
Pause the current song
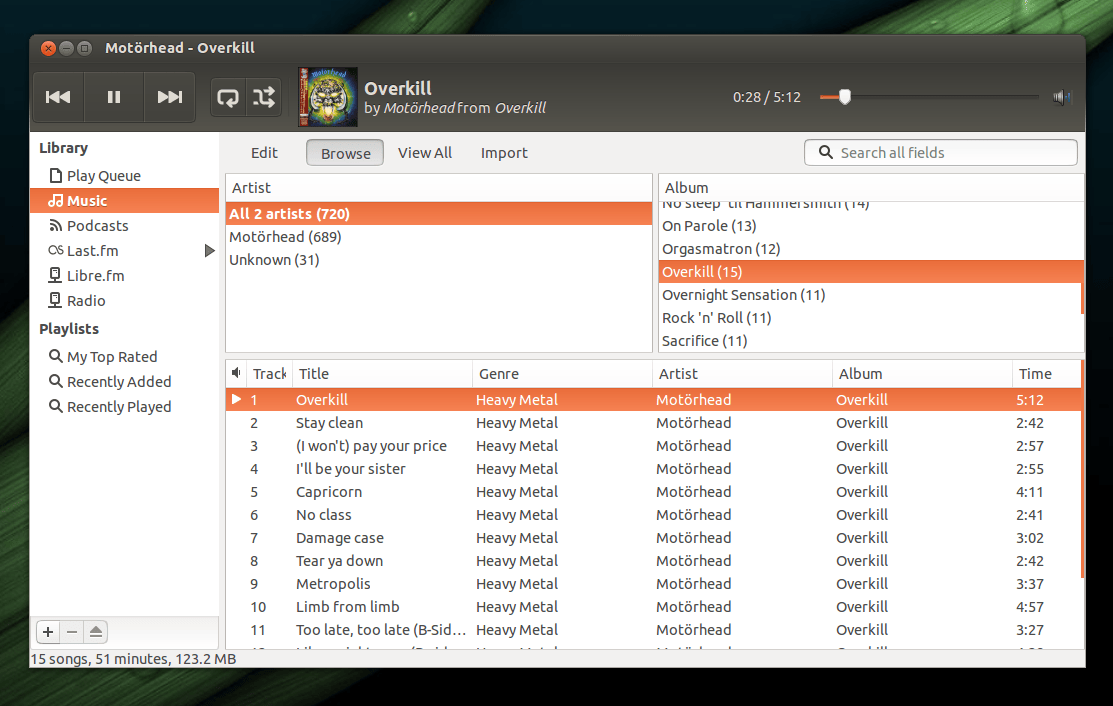coord(114,97)
